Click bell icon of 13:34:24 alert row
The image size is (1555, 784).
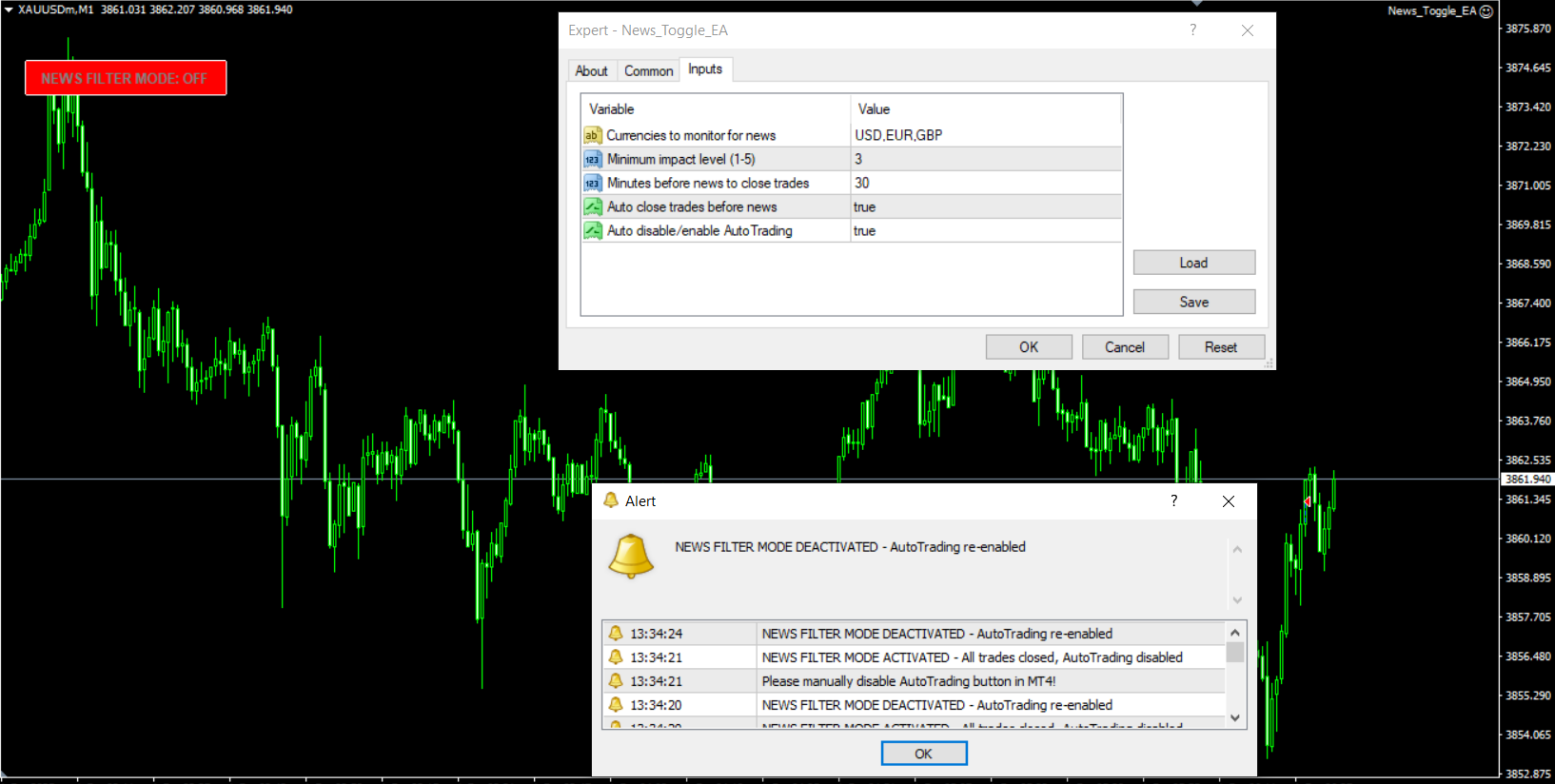616,634
